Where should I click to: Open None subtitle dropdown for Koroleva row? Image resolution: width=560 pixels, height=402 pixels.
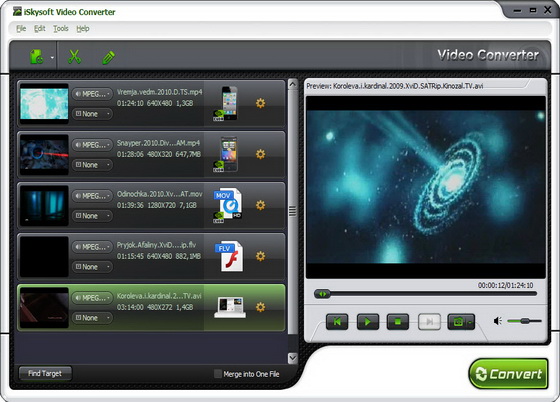(92, 318)
